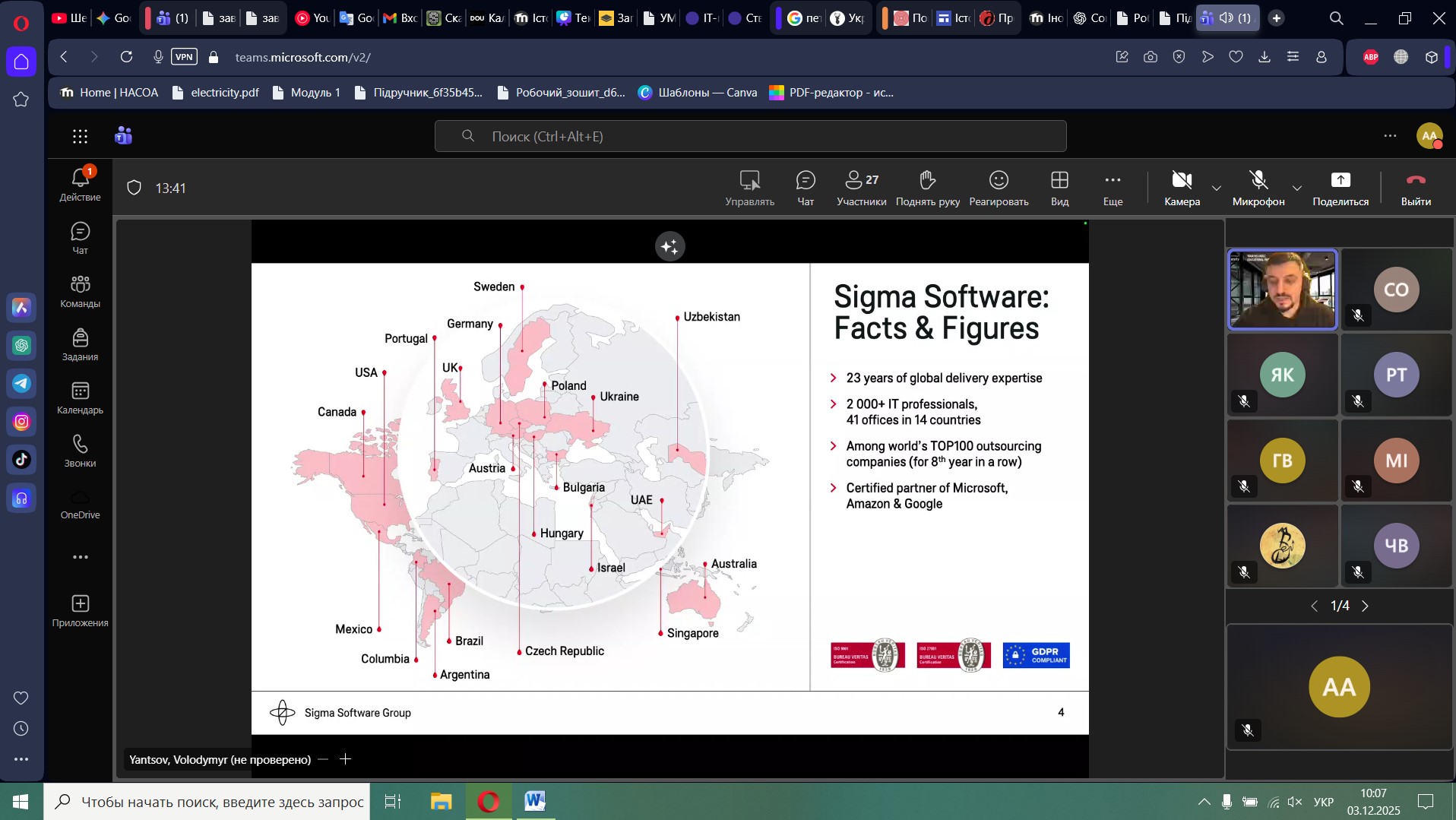Open the View layout options
The height and width of the screenshot is (820, 1456).
pos(1059,187)
